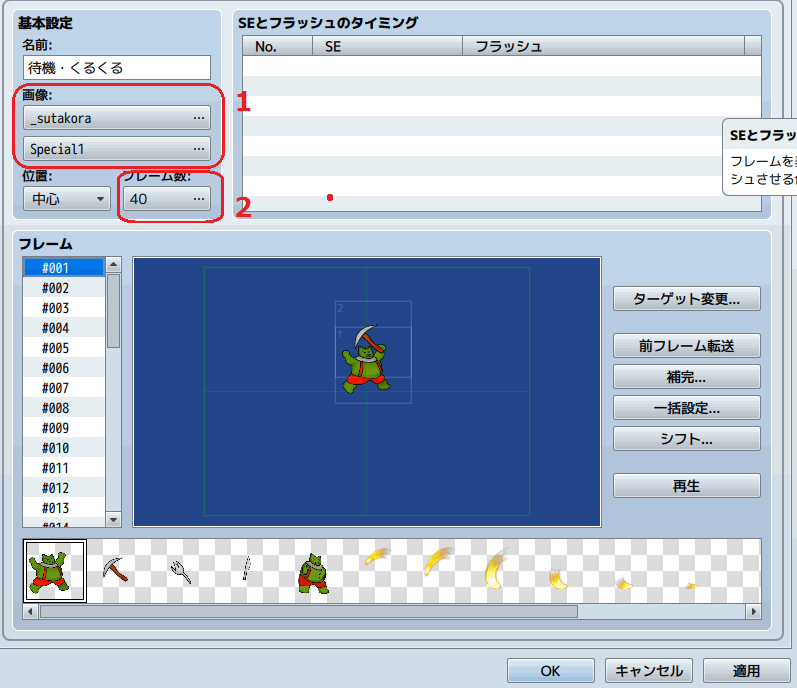Select the arms-raised green ogre sprite cell
This screenshot has height=688, width=797.
55,571
